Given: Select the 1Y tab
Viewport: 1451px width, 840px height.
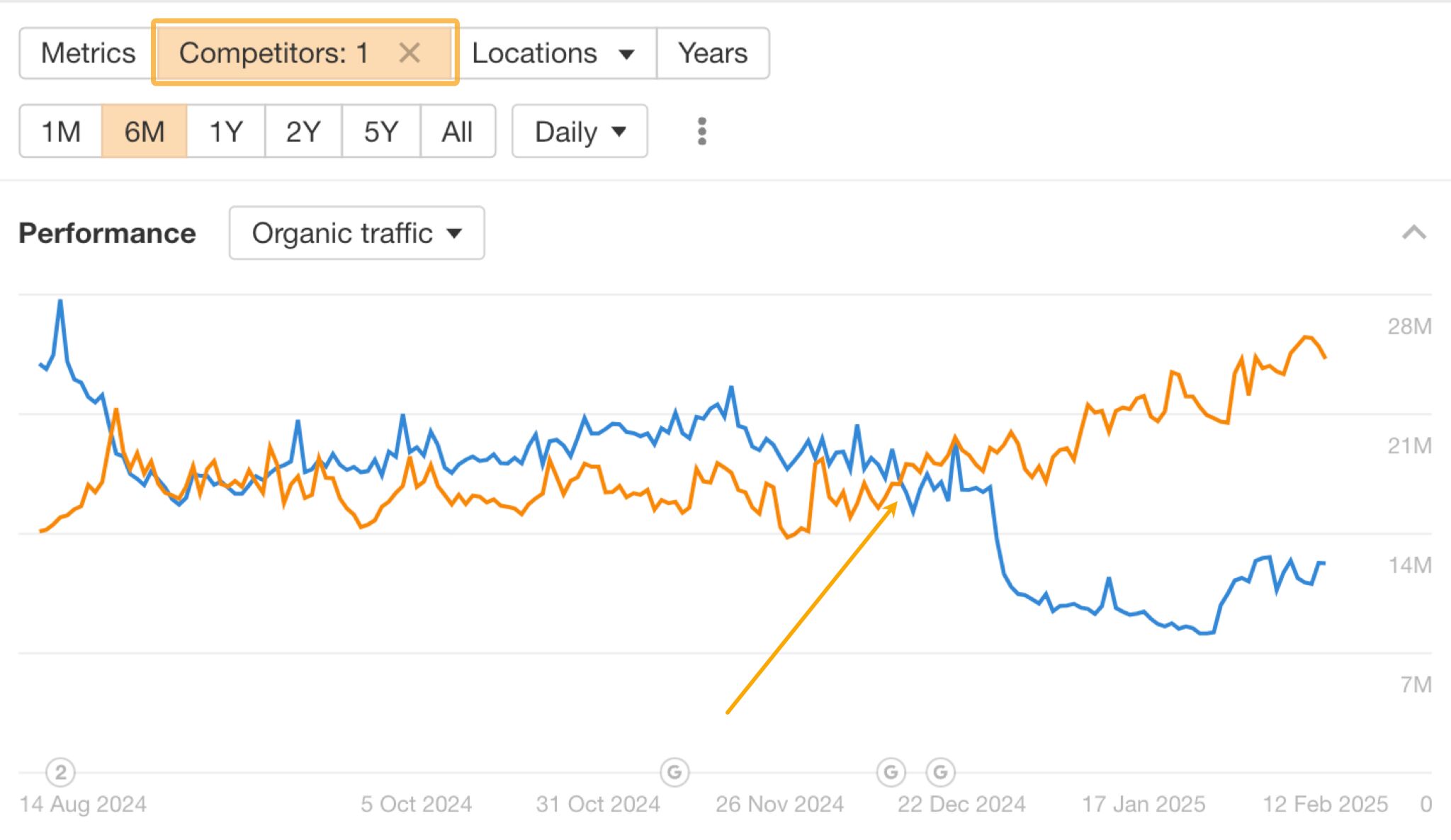Looking at the screenshot, I should (x=223, y=131).
